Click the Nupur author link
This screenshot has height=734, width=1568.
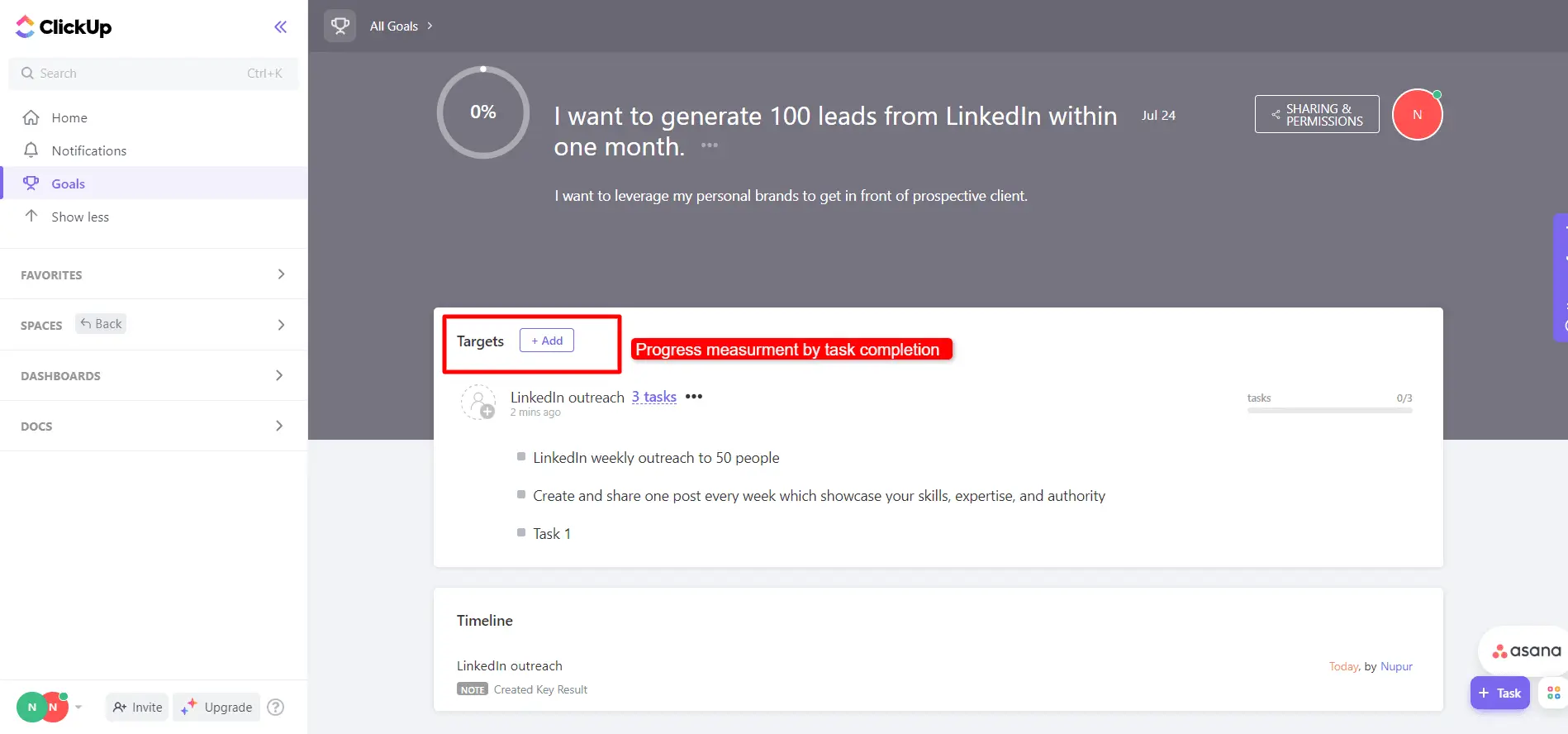point(1396,666)
